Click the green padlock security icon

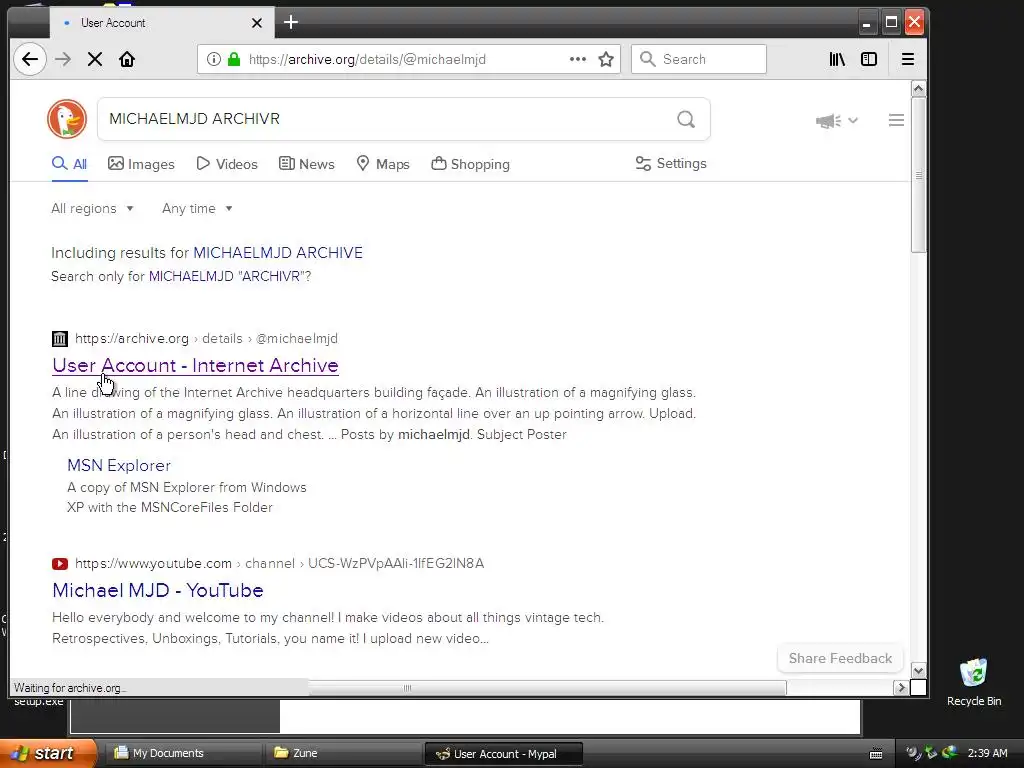point(234,59)
